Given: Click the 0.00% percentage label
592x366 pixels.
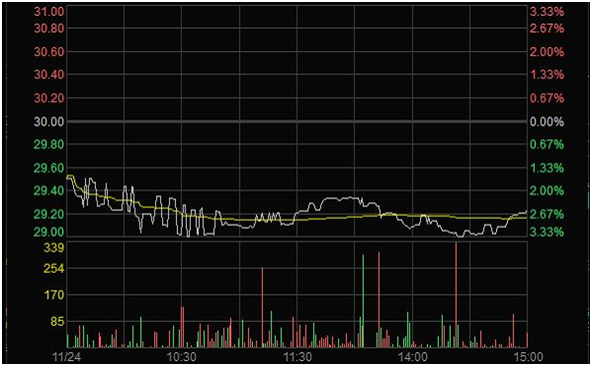Looking at the screenshot, I should (547, 122).
